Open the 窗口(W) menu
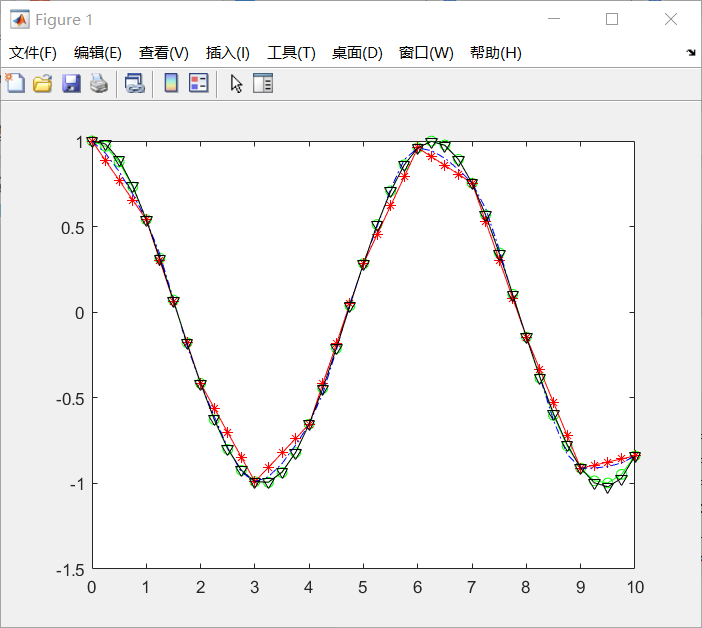 426,53
